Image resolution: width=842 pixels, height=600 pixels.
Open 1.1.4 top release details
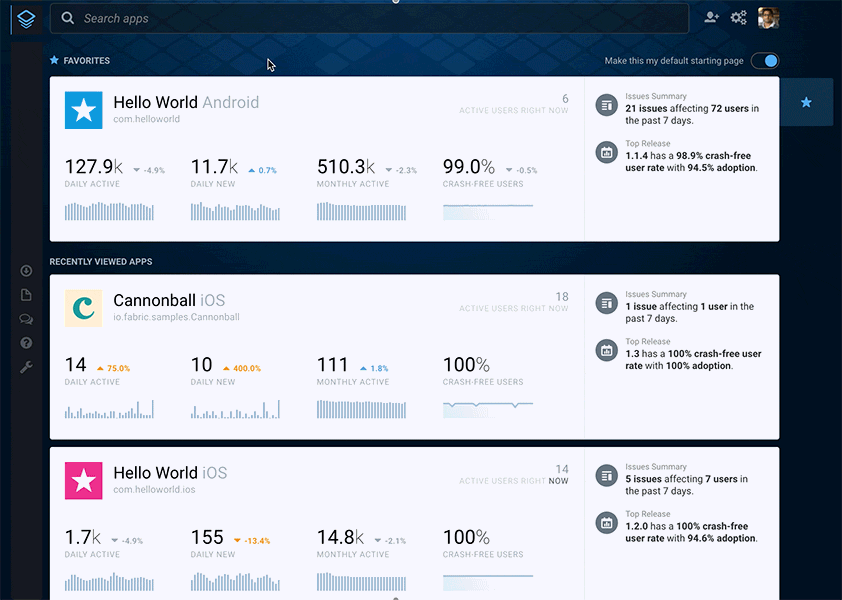tap(691, 162)
